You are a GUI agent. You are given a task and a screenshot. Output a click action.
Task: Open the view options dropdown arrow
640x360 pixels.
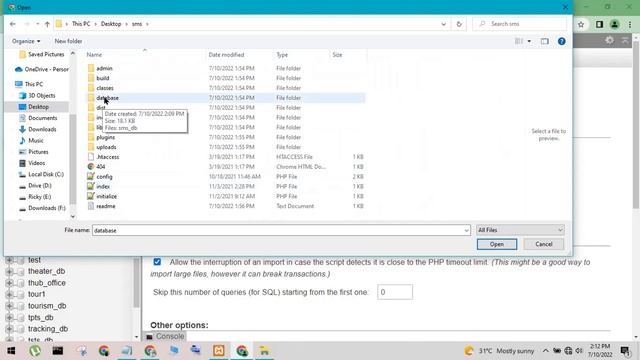[x=529, y=41]
